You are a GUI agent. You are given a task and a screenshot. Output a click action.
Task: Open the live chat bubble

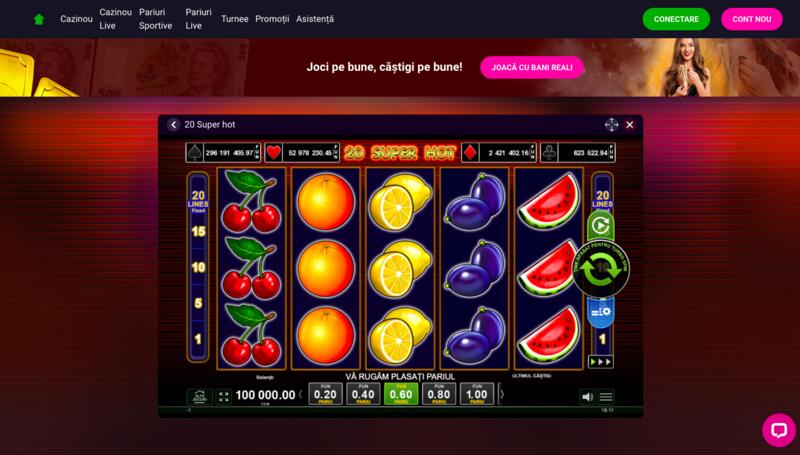pos(779,430)
